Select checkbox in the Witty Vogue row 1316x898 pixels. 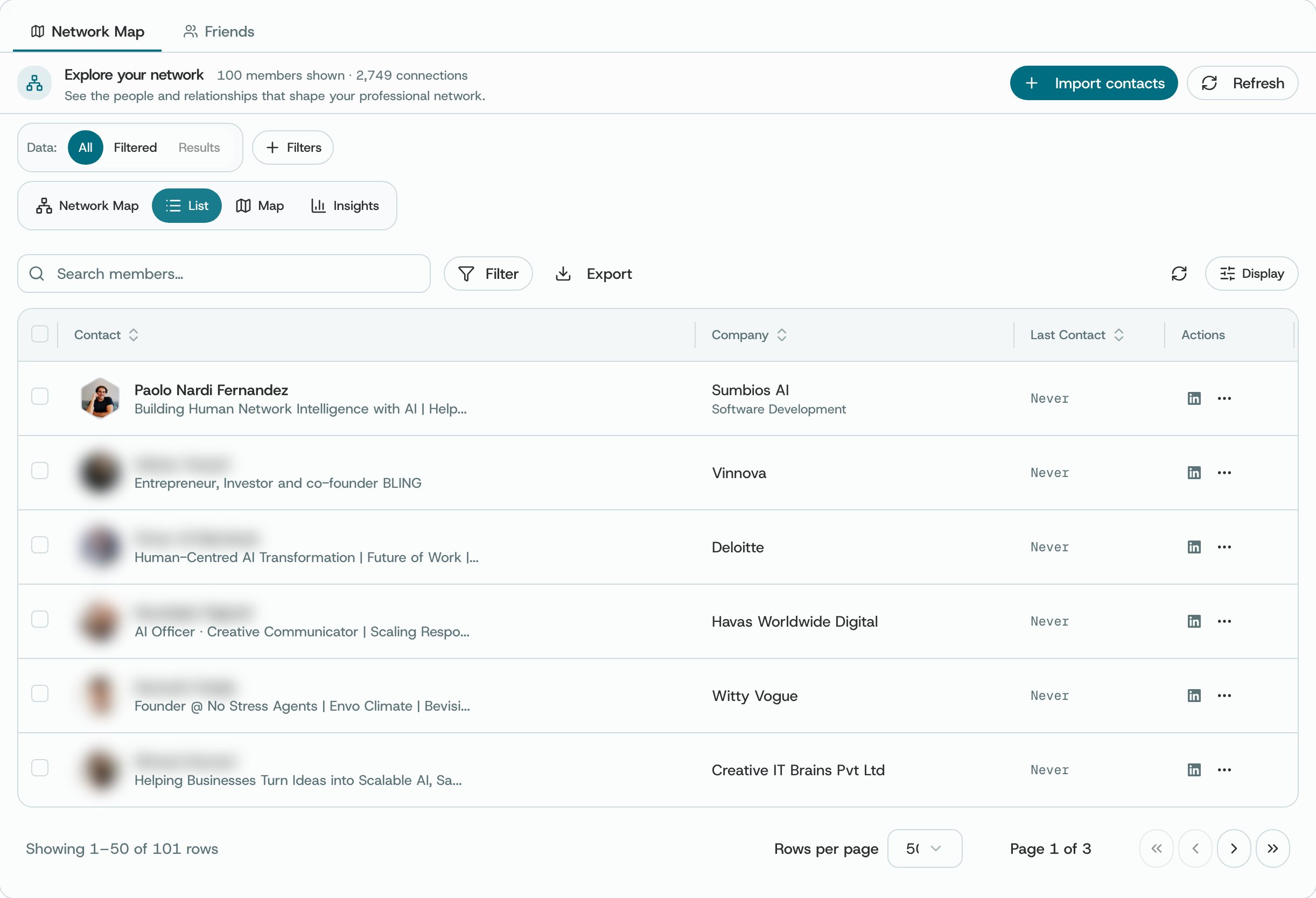40,693
